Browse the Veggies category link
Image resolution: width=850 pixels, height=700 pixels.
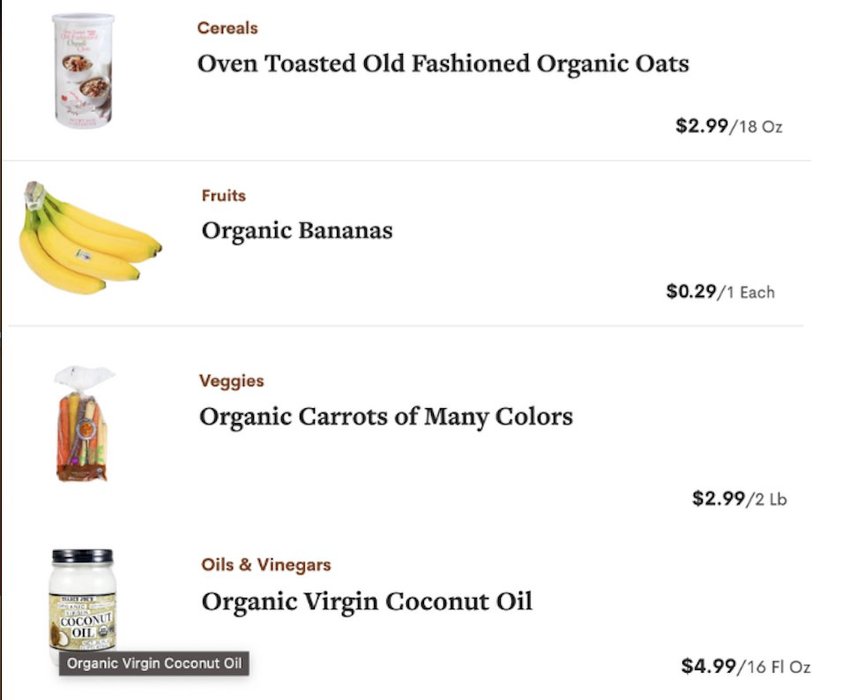point(231,381)
